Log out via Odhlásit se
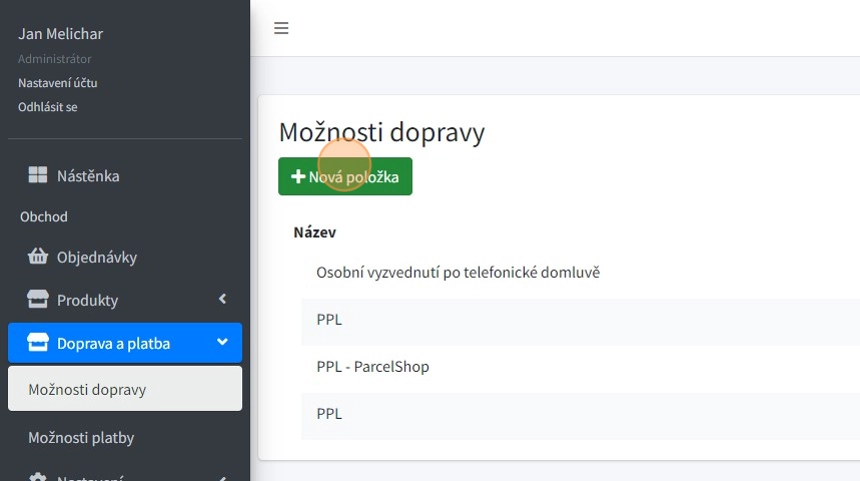 [47, 106]
